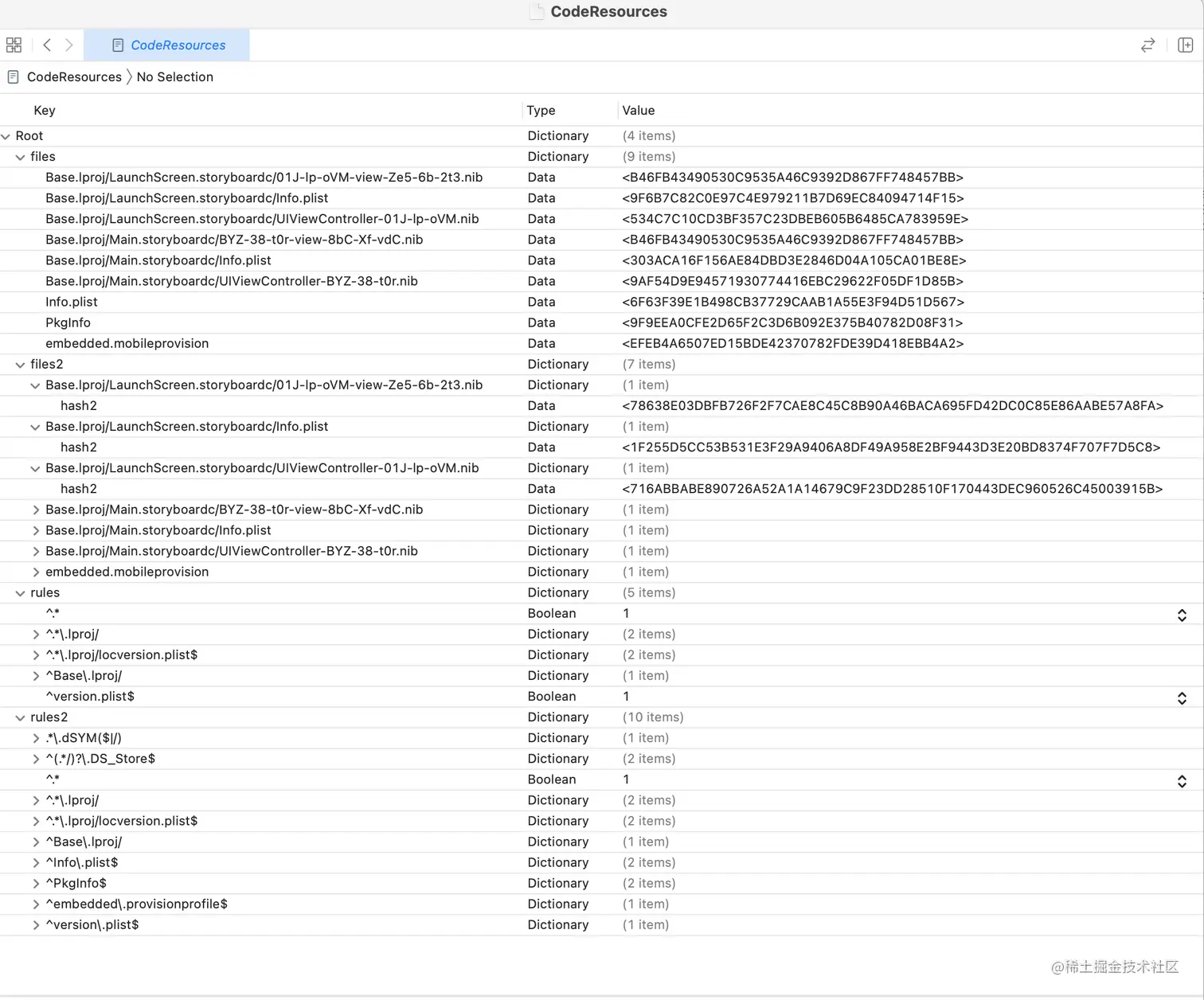Collapse files2 LaunchScreen 01J-lp-oVM-view nib entry
This screenshot has height=1000, width=1204.
(x=35, y=385)
